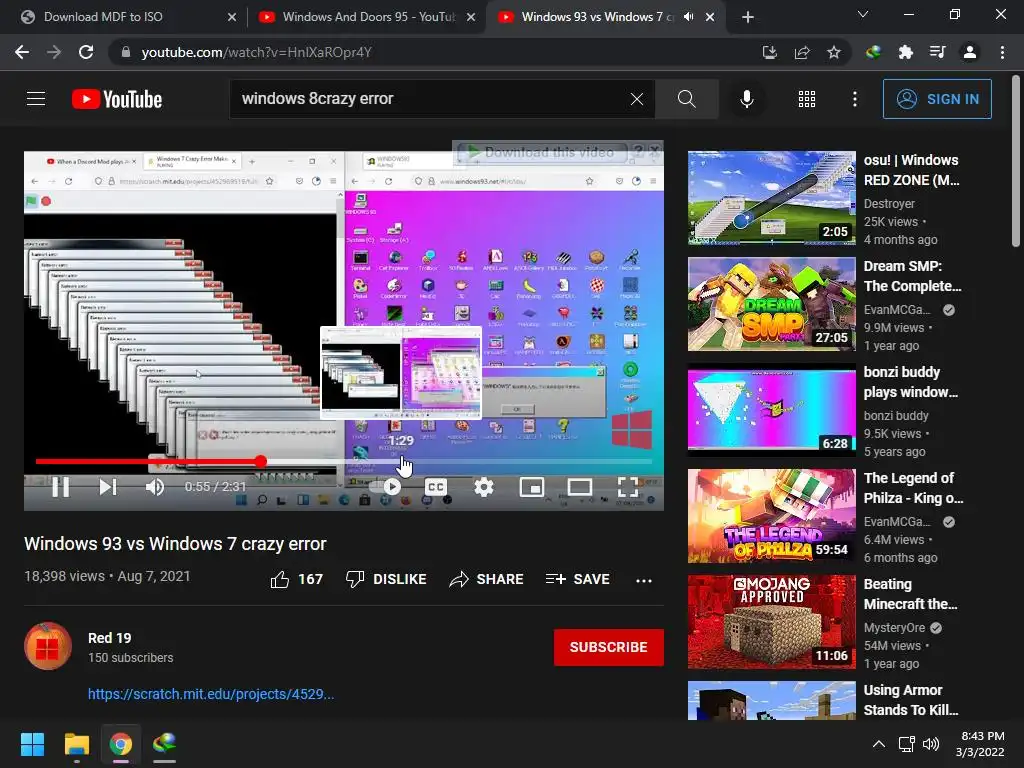This screenshot has height=768, width=1024.
Task: Install app icon in address bar
Action: click(769, 52)
